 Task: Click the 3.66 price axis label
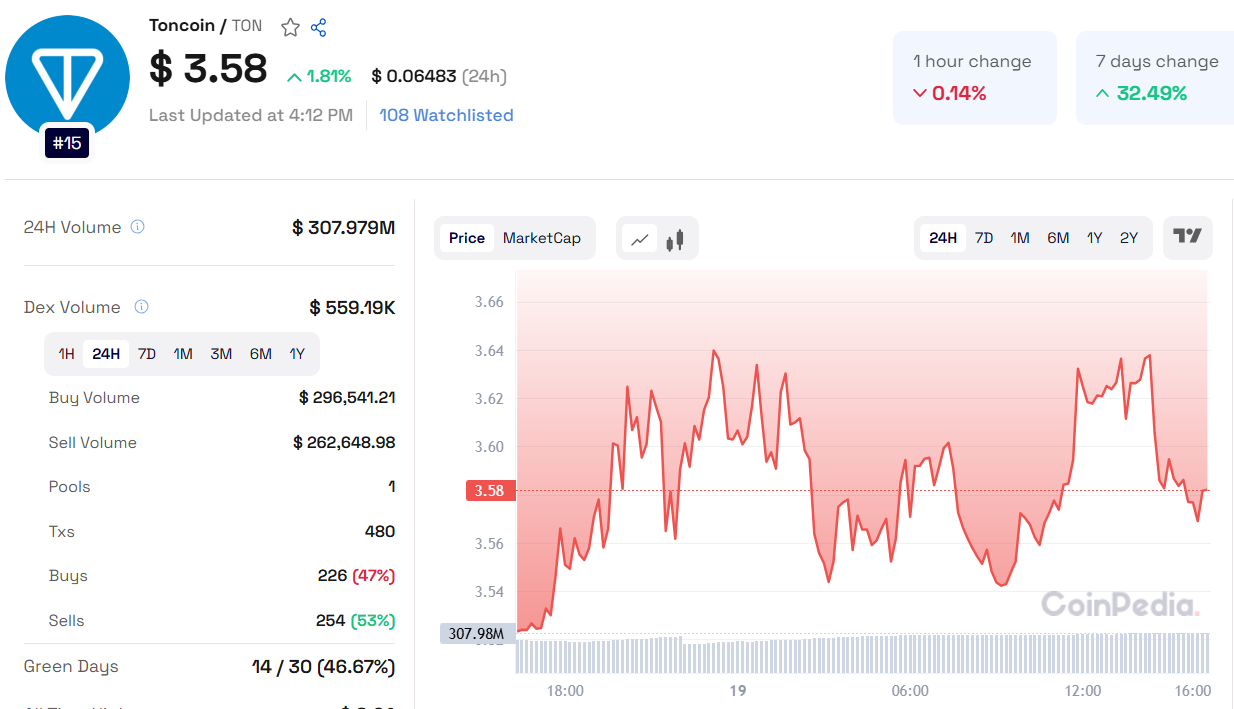click(490, 302)
